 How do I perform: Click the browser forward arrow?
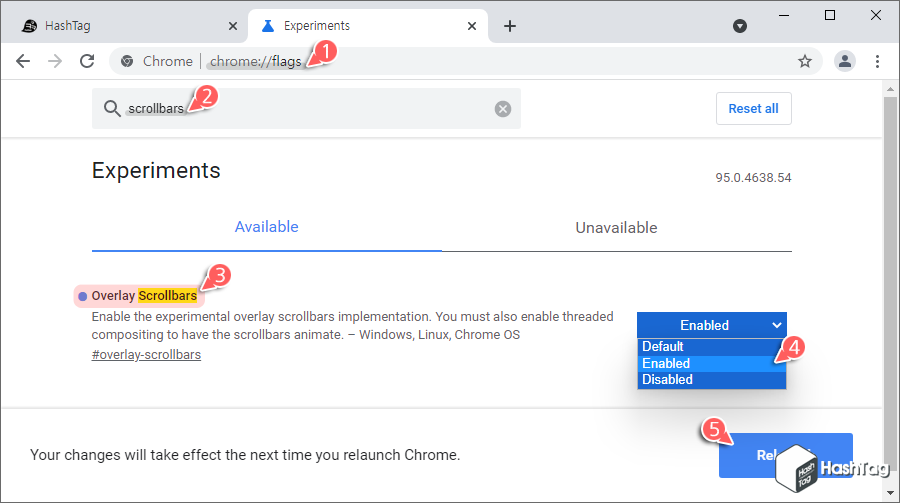point(55,61)
